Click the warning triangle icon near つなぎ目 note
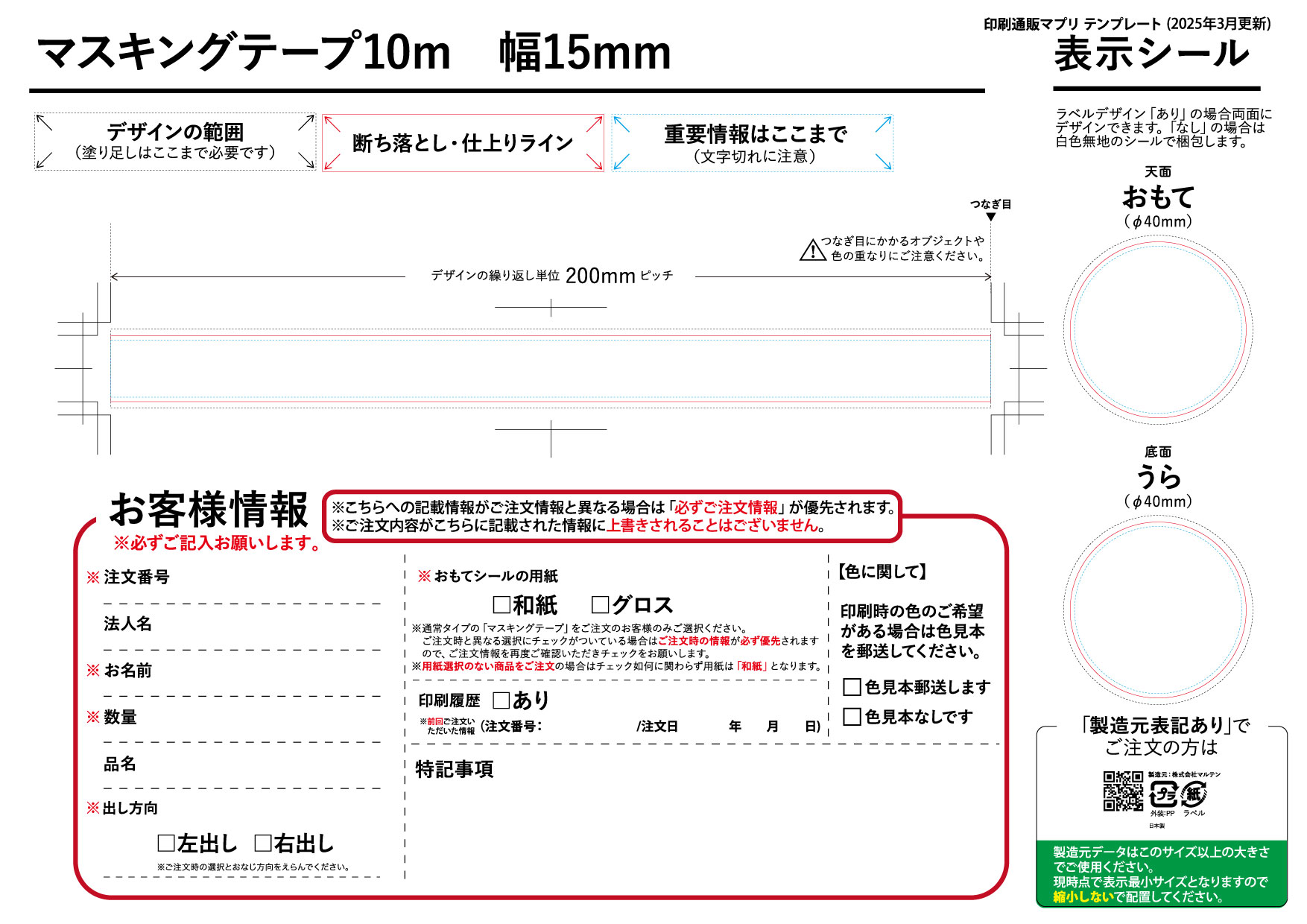1307x924 pixels. click(812, 250)
